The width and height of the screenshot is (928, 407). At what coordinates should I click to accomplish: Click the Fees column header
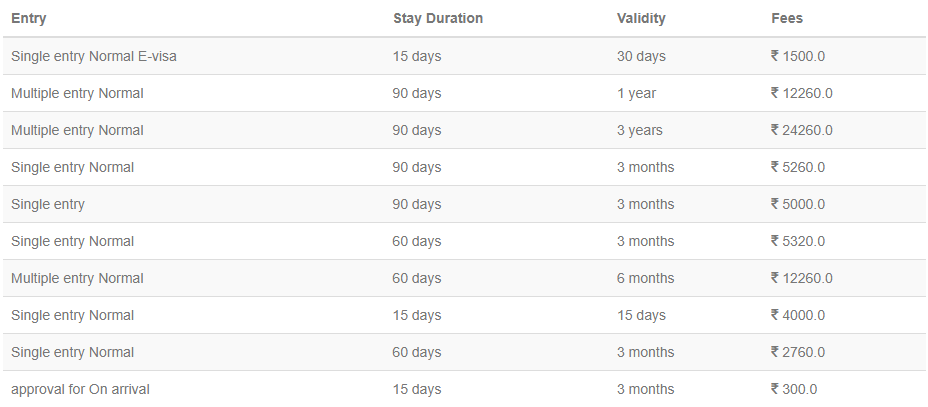pos(786,18)
